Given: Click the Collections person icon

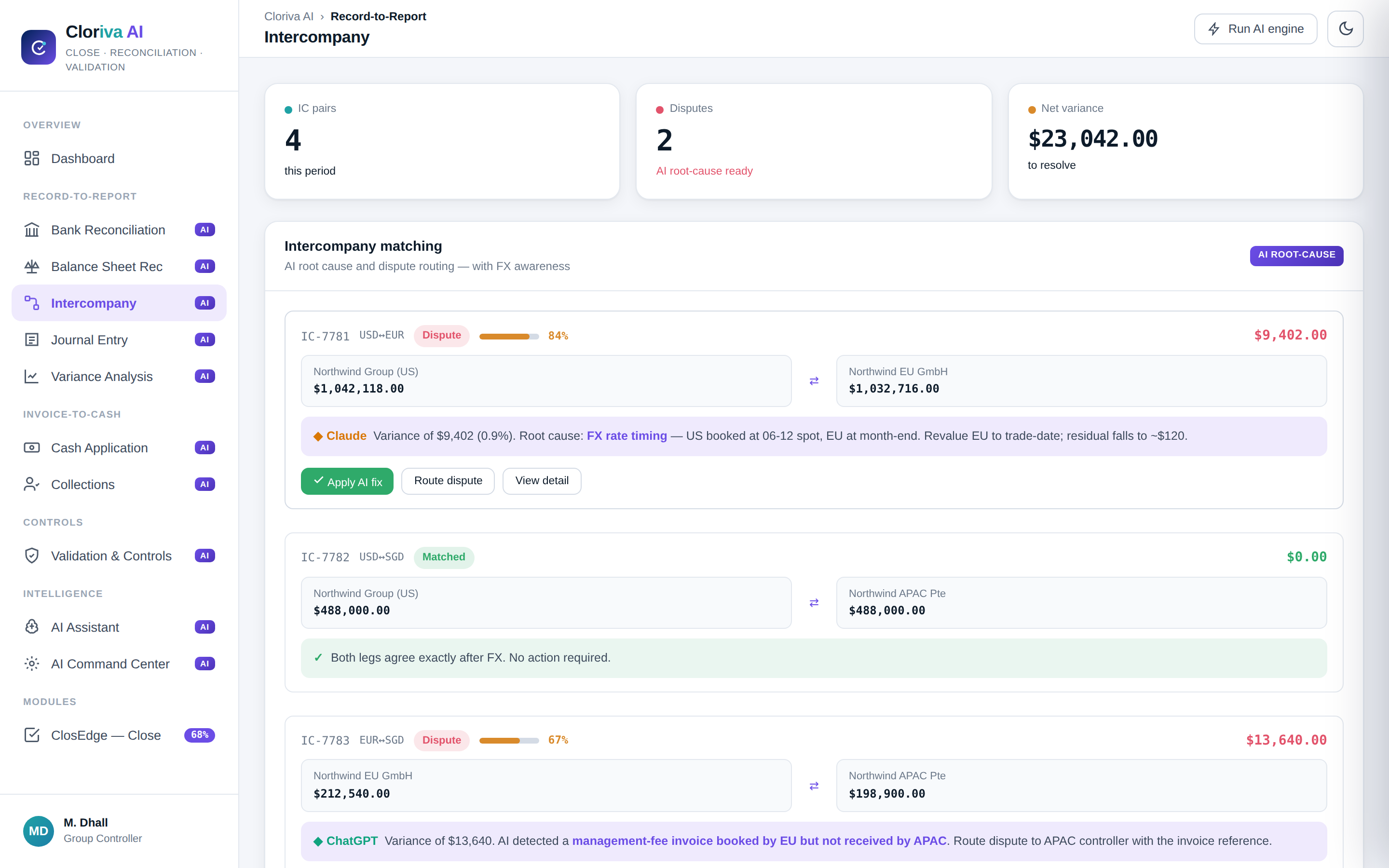Looking at the screenshot, I should (x=31, y=485).
